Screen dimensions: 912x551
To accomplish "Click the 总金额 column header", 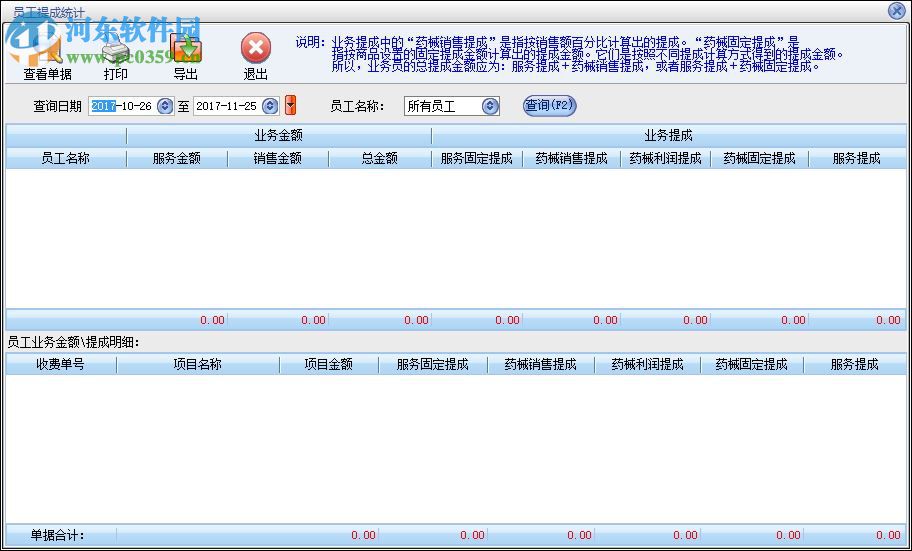I will (380, 158).
